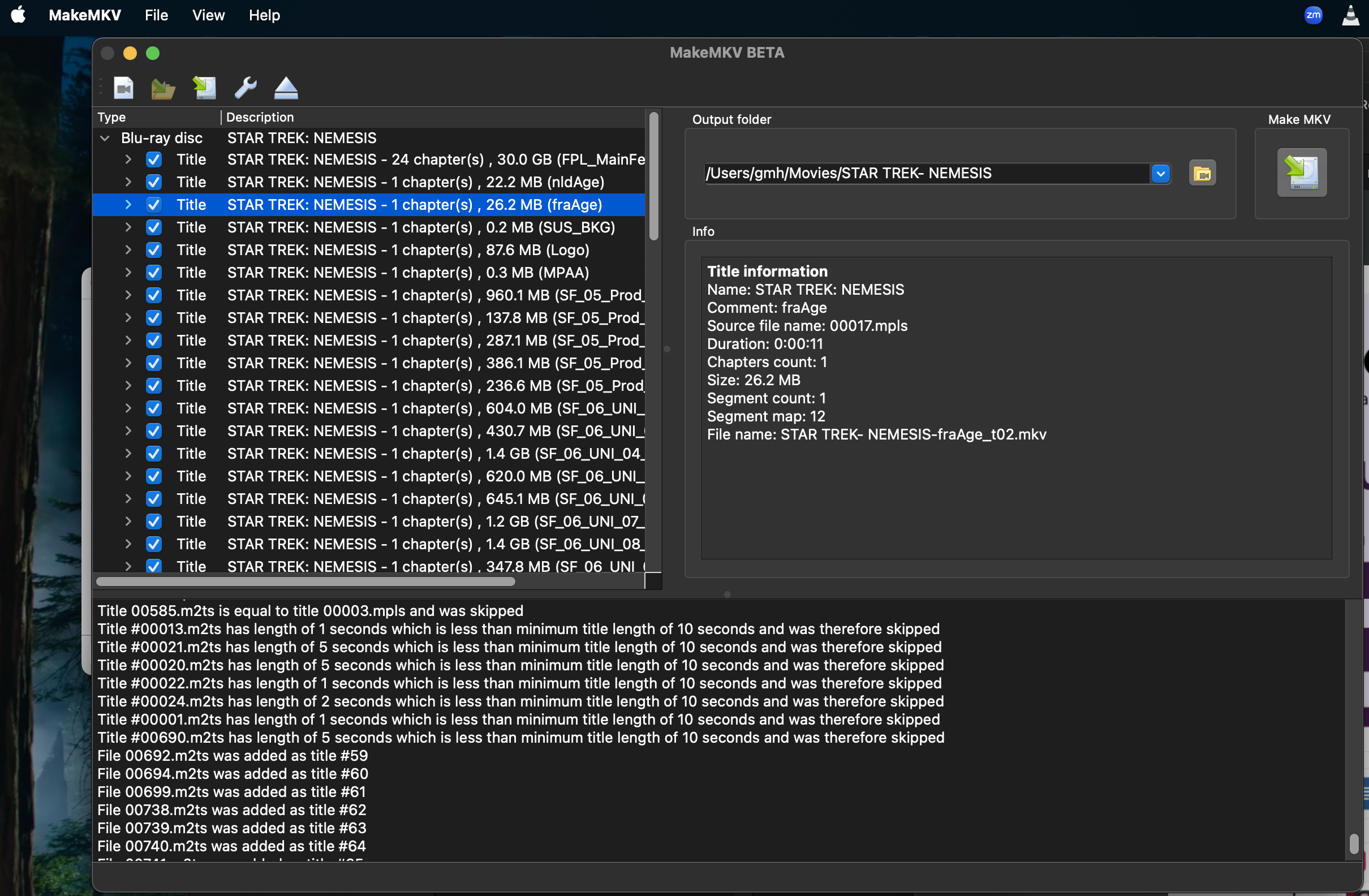Uncheck the SUS_BKG 0.2 MB title

point(153,227)
